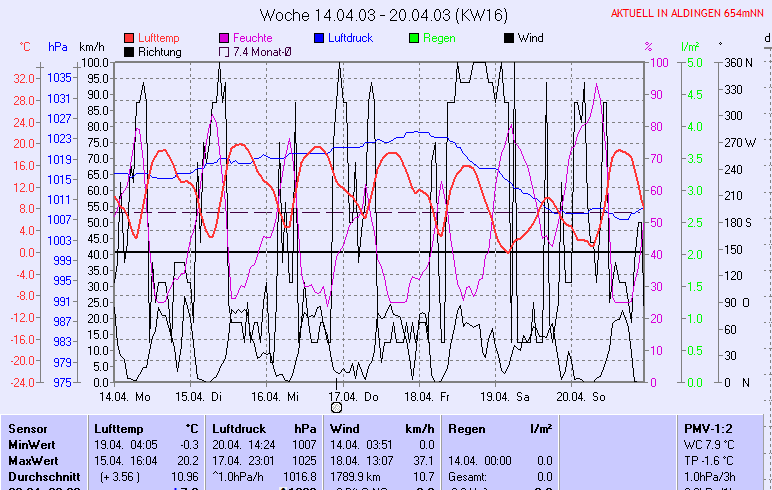
Task: Click the black Wind legend square
Action: [509, 38]
